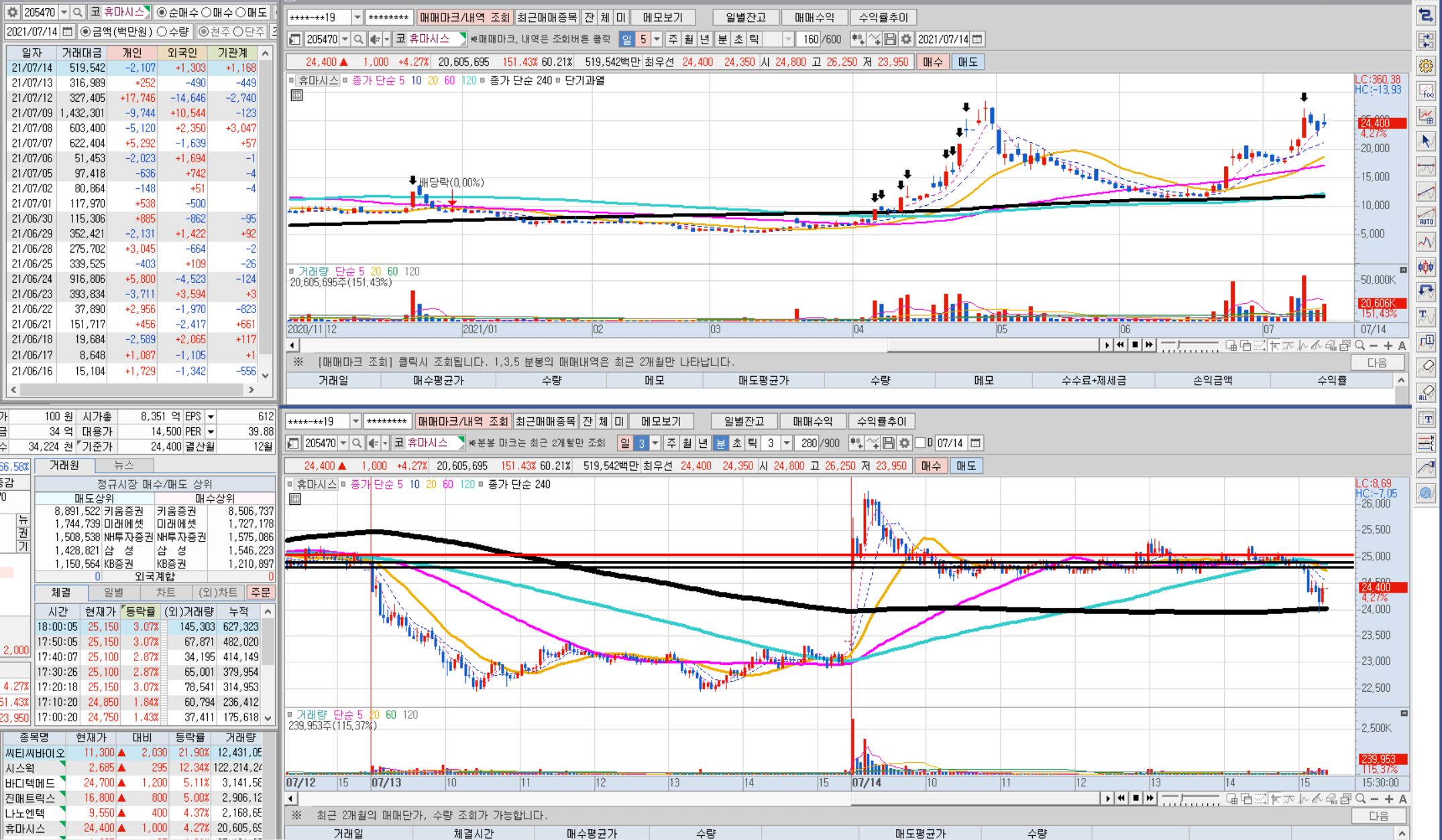Click the erase ALL drawings tool
Screen dimensions: 1442x840
[1426, 392]
